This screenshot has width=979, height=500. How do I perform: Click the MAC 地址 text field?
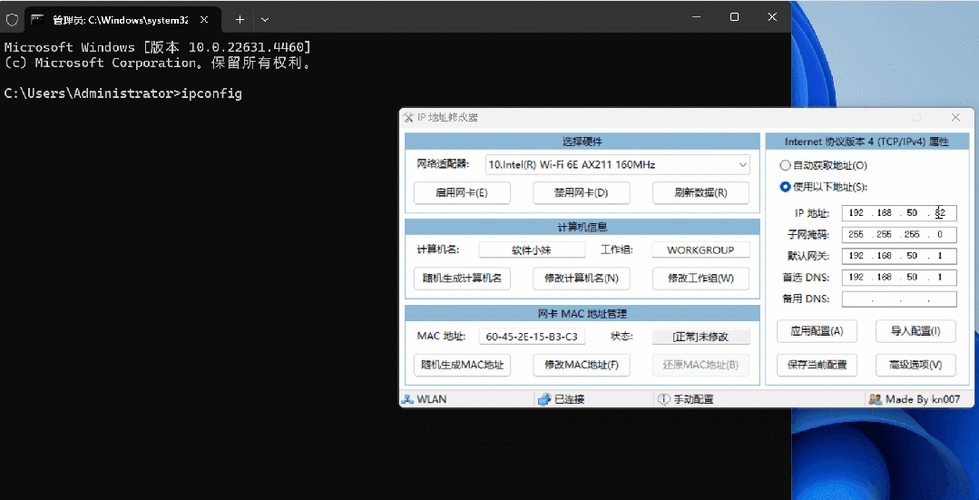tap(532, 337)
